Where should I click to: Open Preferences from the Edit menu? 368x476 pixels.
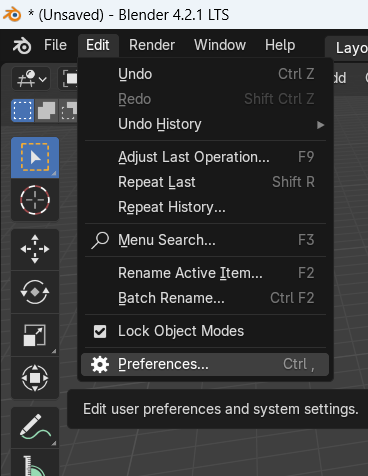(205, 364)
